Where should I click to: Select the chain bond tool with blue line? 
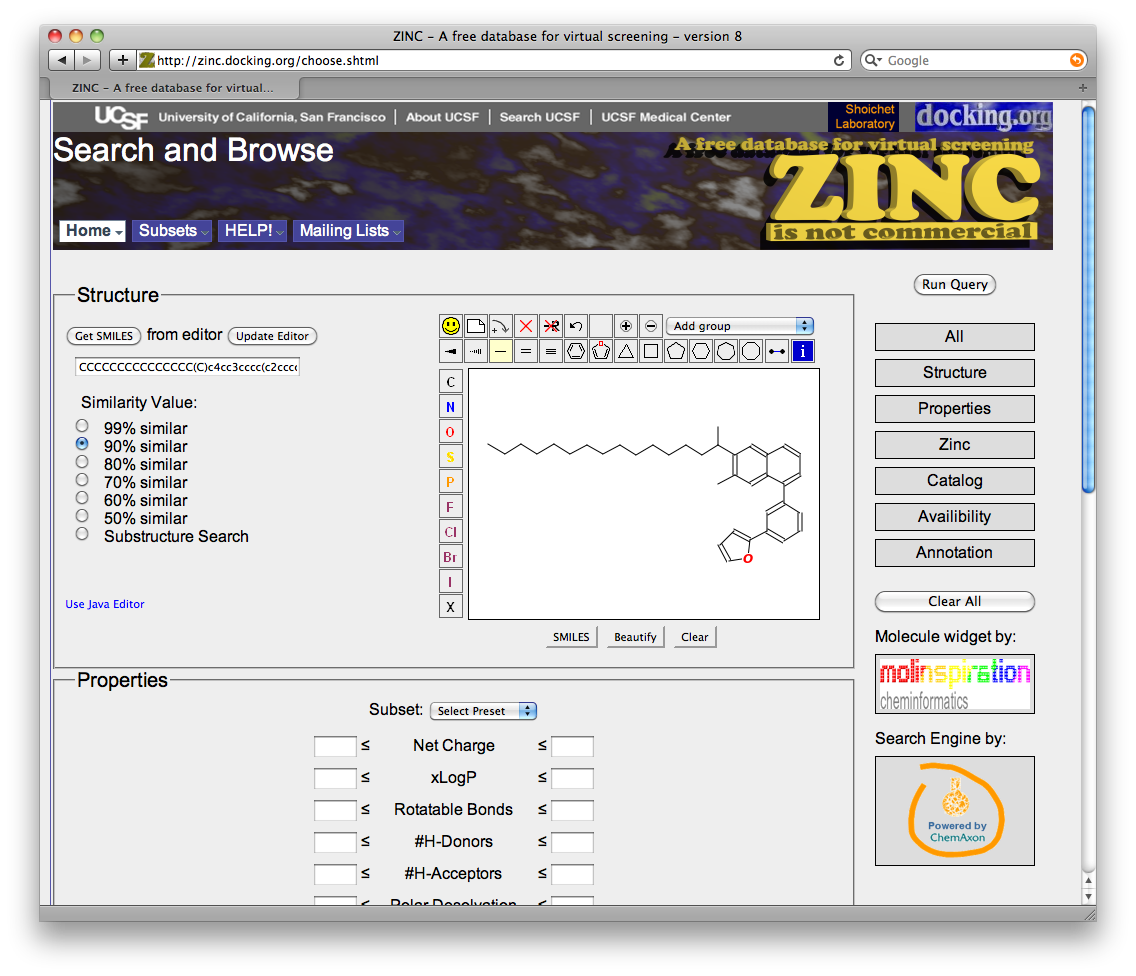click(x=777, y=351)
